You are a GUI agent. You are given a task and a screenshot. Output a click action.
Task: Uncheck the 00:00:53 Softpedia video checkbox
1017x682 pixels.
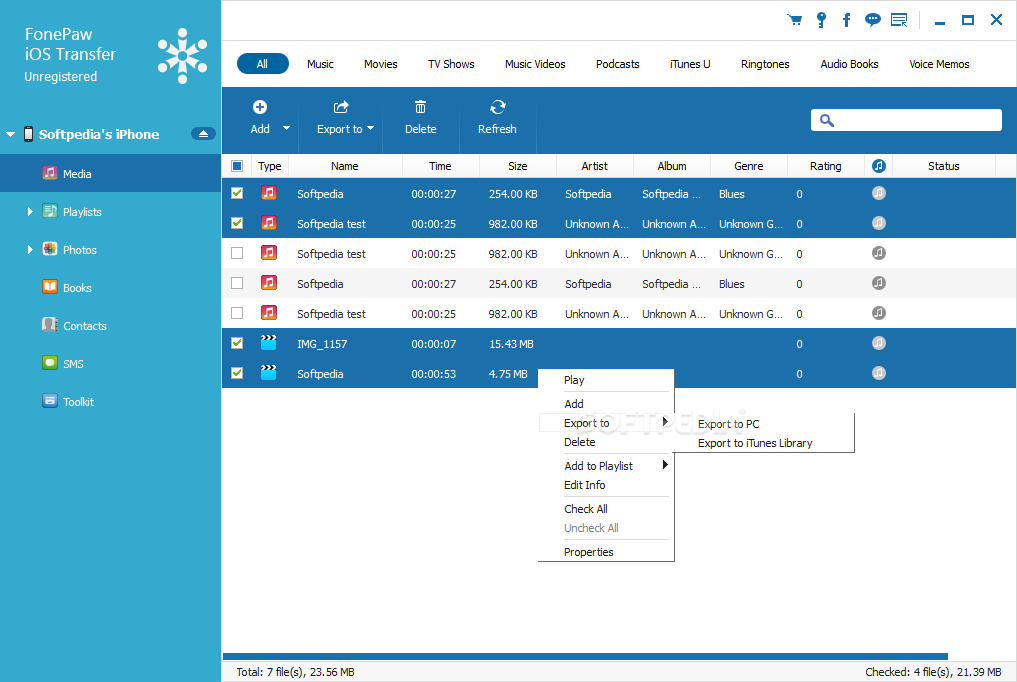click(237, 373)
